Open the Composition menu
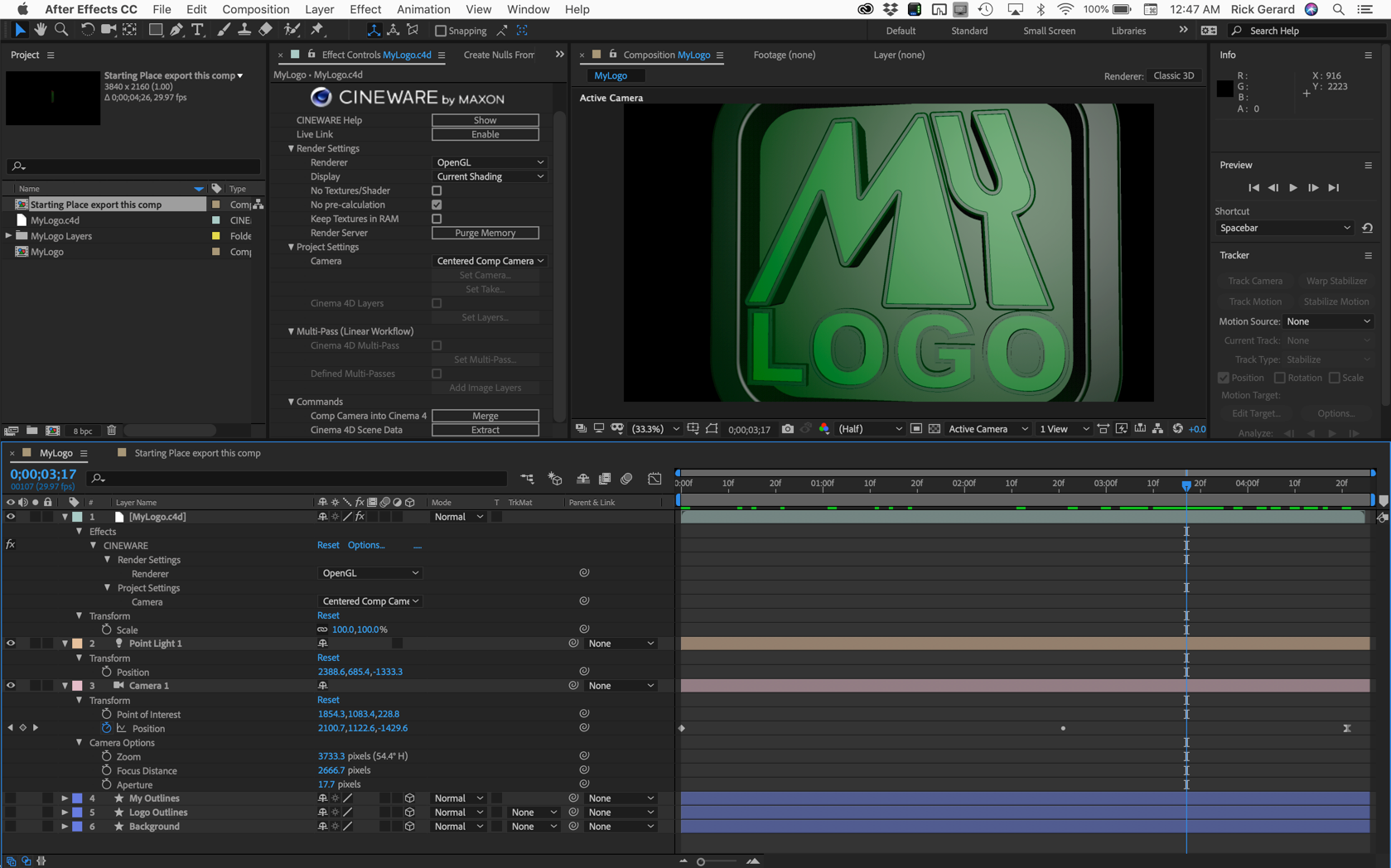Image resolution: width=1391 pixels, height=868 pixels. [255, 9]
